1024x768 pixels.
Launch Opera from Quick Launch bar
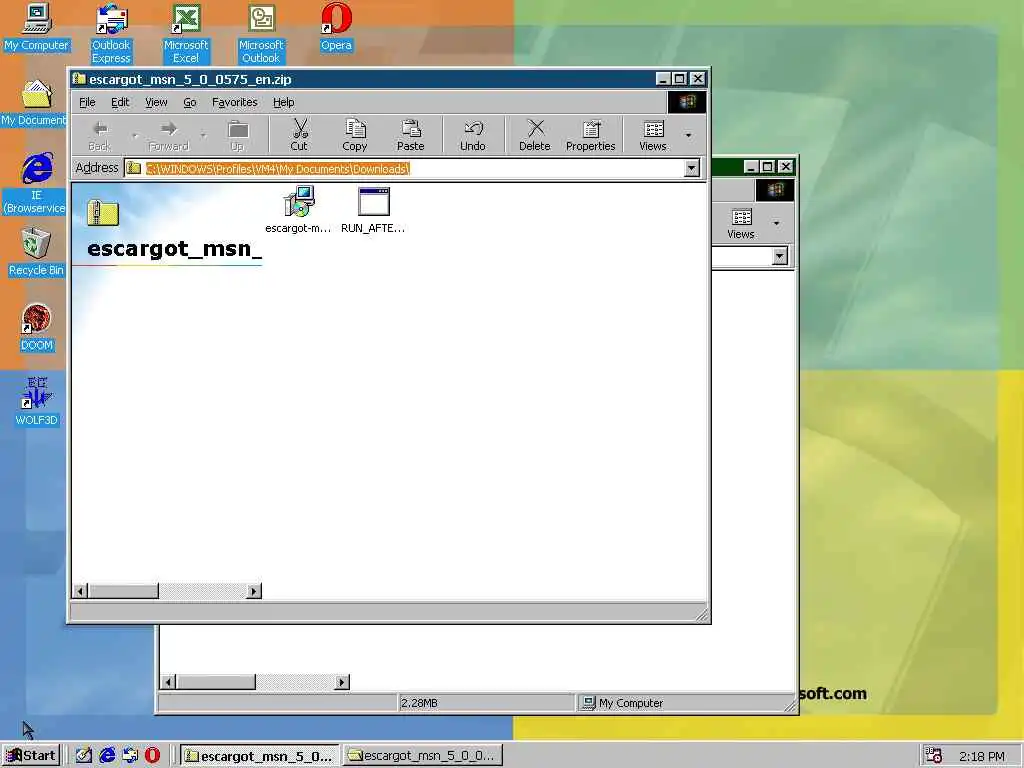(152, 756)
